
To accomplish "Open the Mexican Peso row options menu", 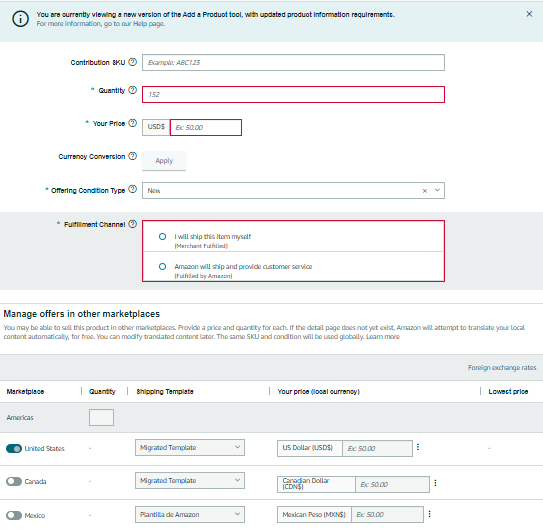I will tap(429, 514).
